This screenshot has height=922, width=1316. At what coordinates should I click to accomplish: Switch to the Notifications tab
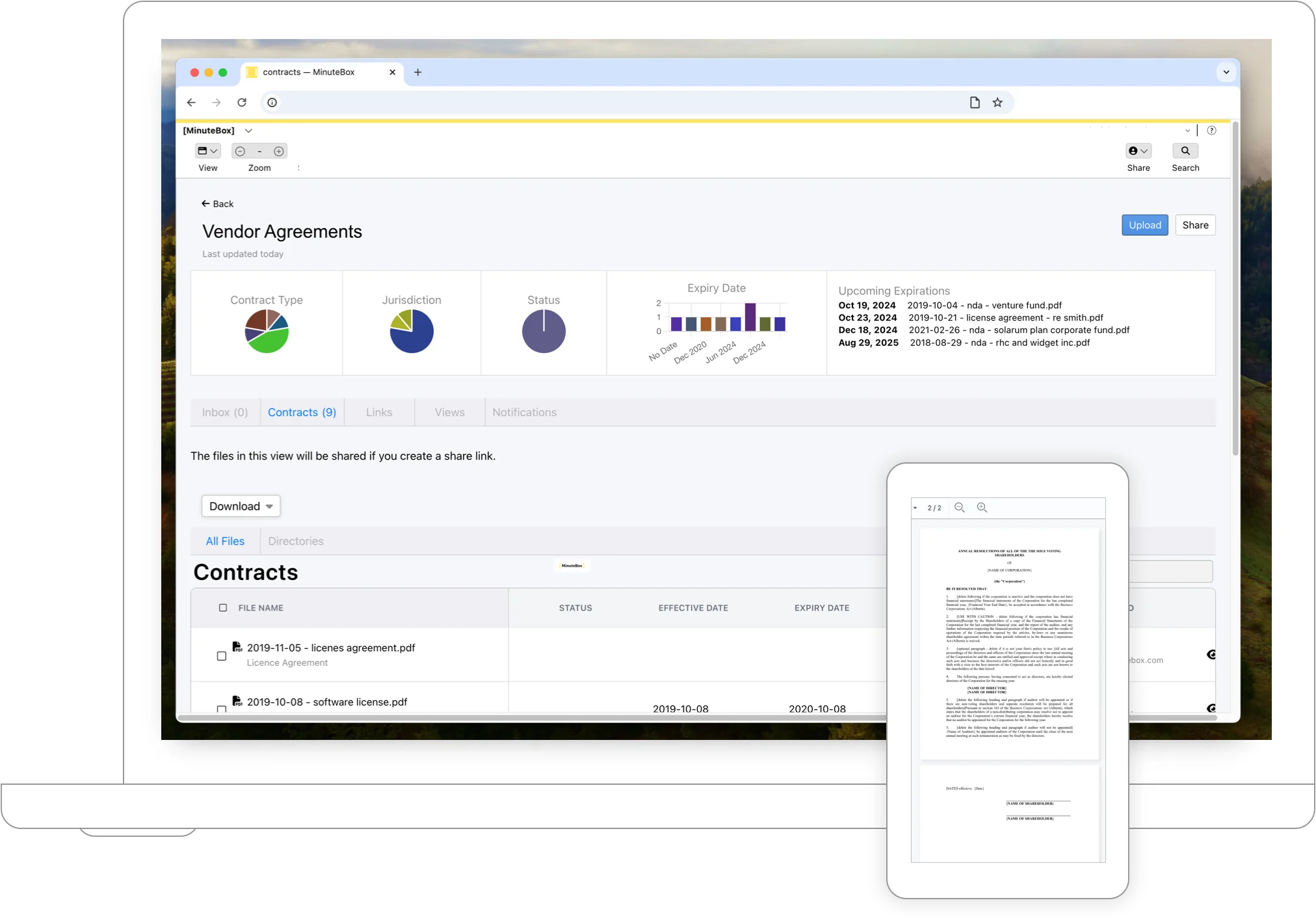pyautogui.click(x=524, y=412)
